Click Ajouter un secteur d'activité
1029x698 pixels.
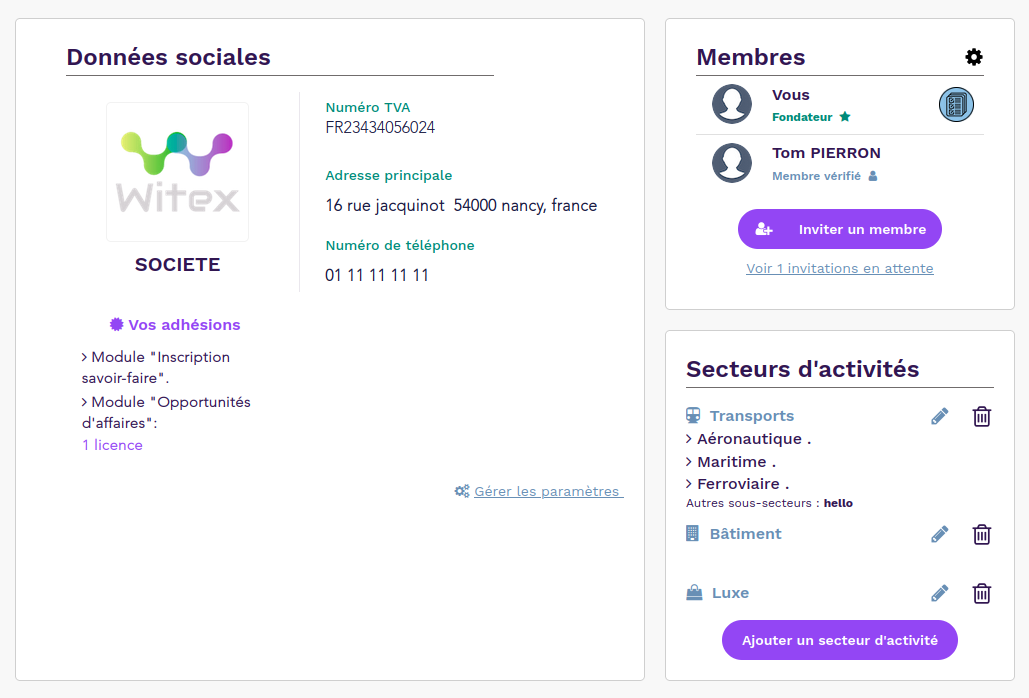(839, 640)
